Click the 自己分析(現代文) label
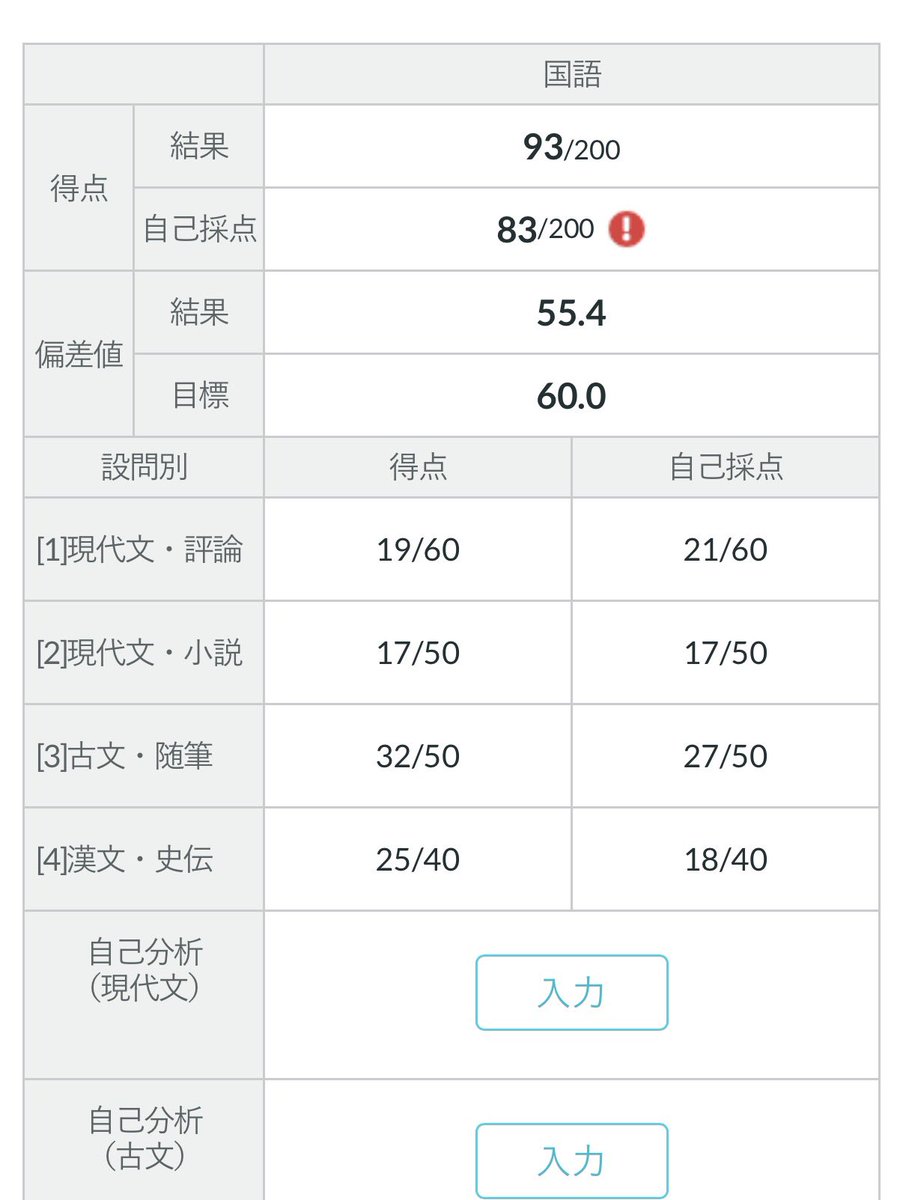Image resolution: width=903 pixels, height=1200 pixels. click(x=144, y=970)
